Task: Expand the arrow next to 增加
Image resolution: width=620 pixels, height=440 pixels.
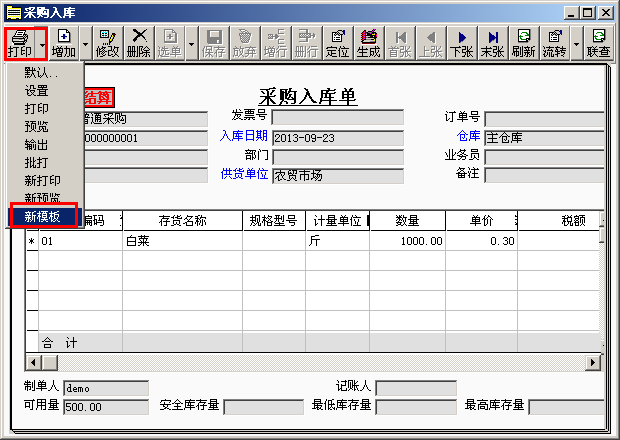Action: click(85, 44)
